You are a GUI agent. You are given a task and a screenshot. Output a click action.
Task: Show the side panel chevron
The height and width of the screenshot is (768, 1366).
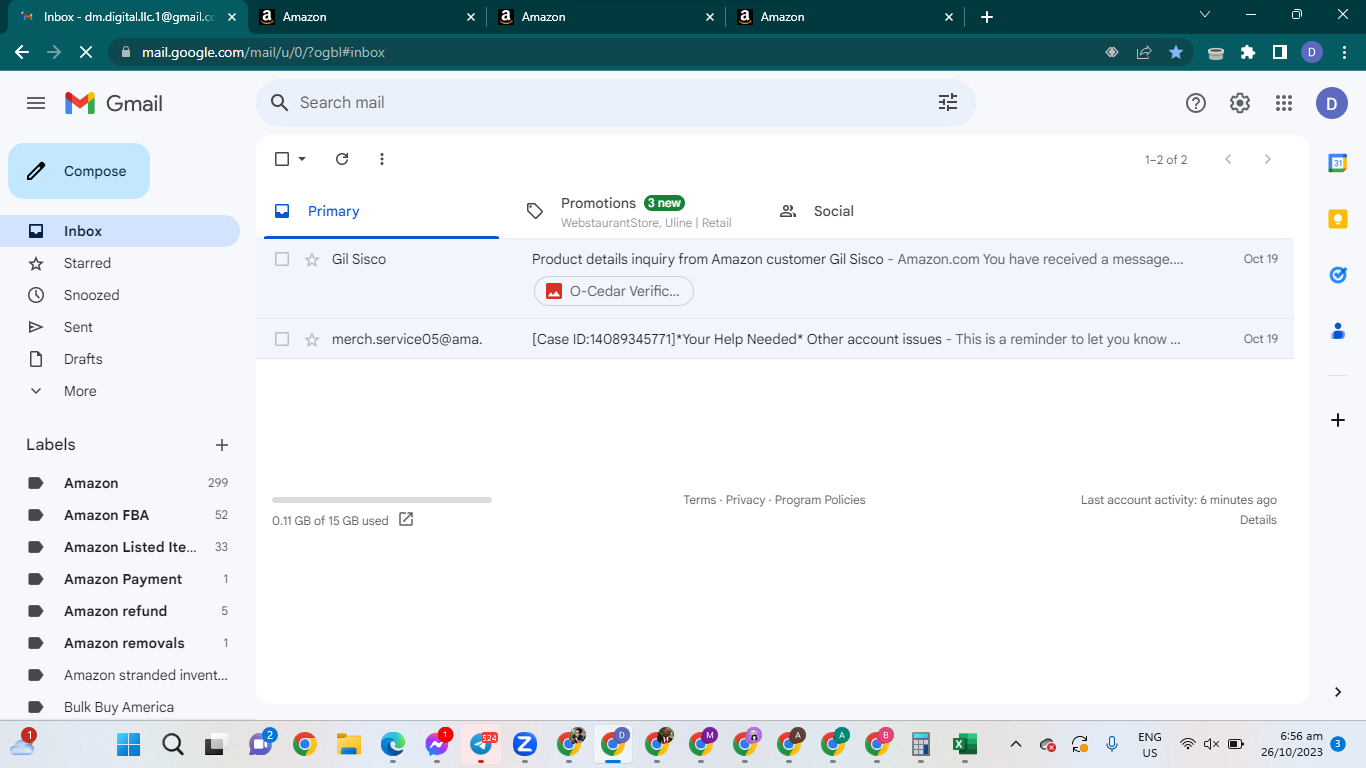(x=1338, y=692)
